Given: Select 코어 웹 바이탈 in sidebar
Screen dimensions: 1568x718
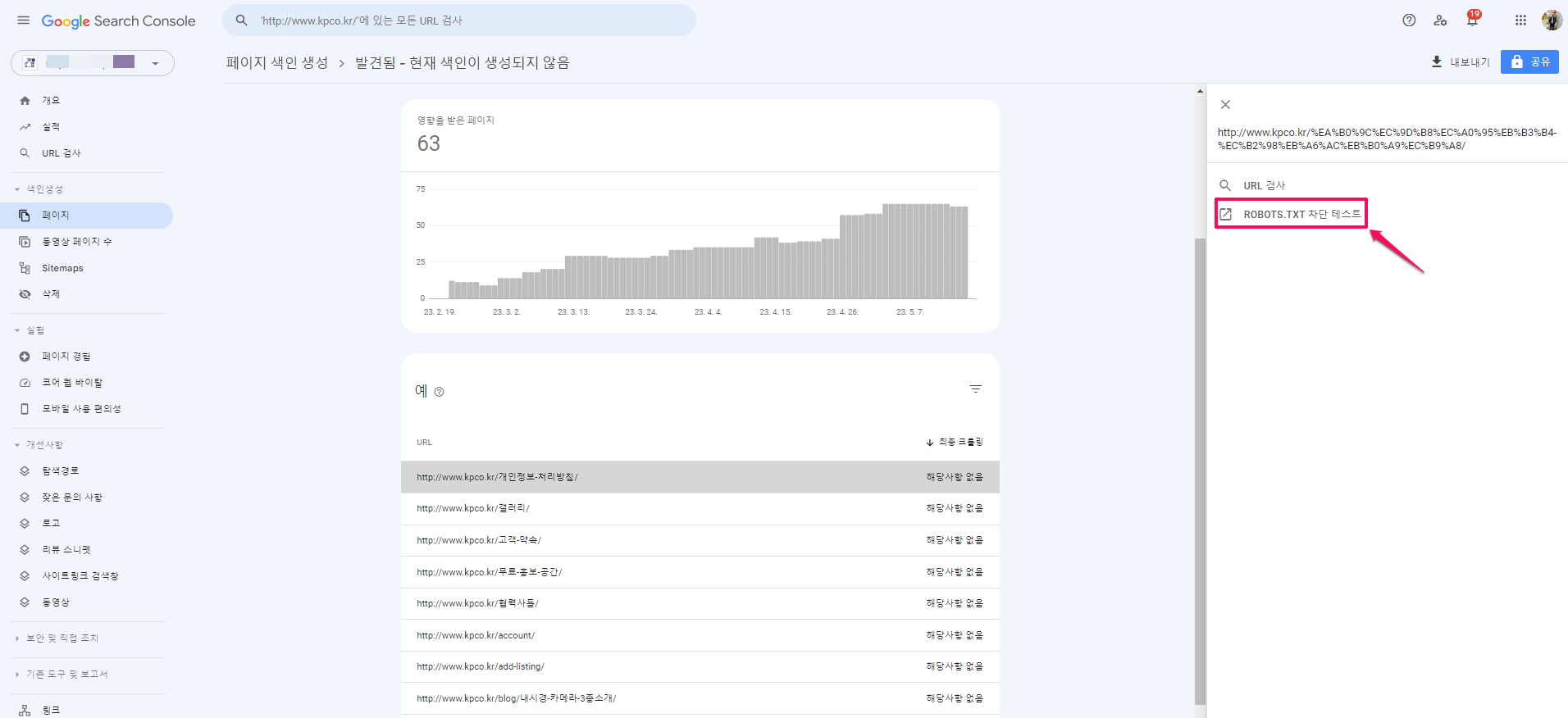Looking at the screenshot, I should (72, 383).
